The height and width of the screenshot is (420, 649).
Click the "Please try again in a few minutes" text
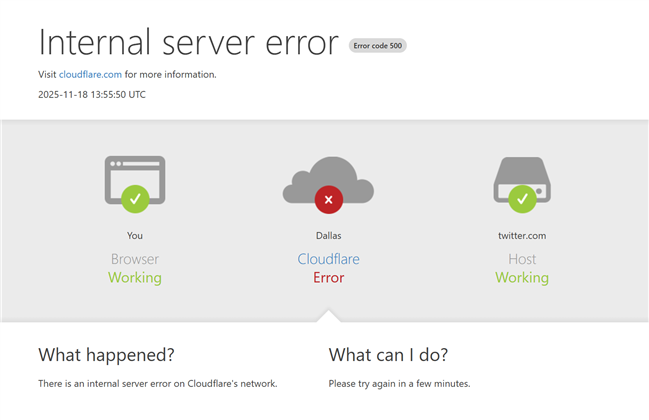[x=399, y=384]
